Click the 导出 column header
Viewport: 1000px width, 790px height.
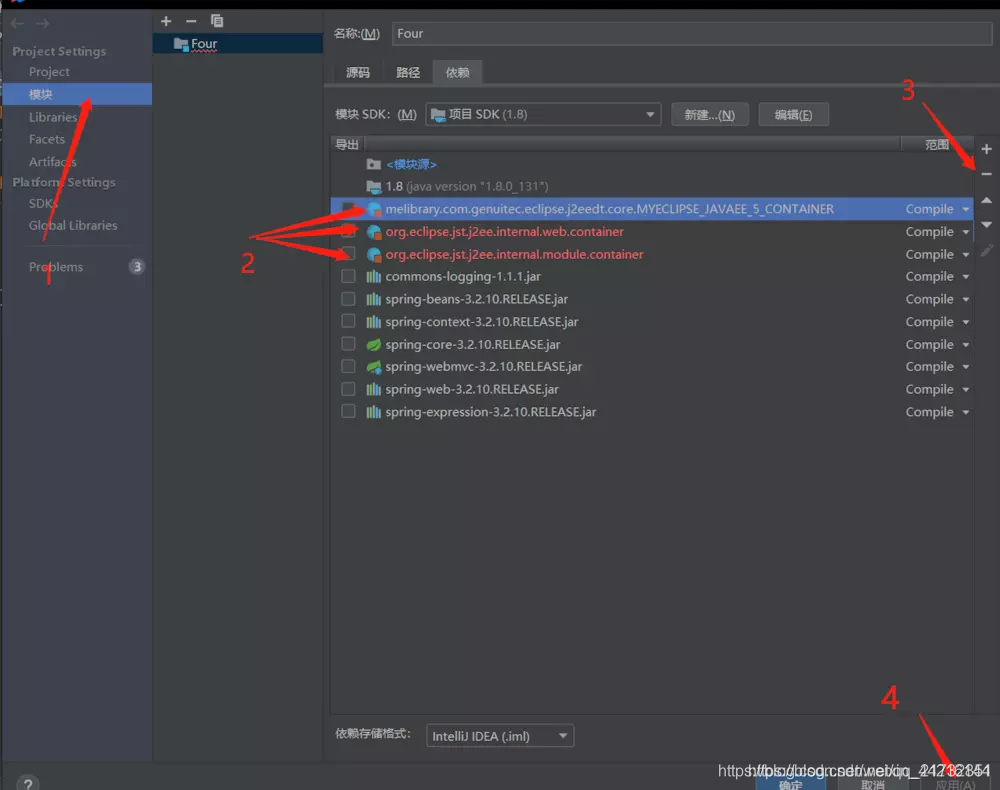347,145
